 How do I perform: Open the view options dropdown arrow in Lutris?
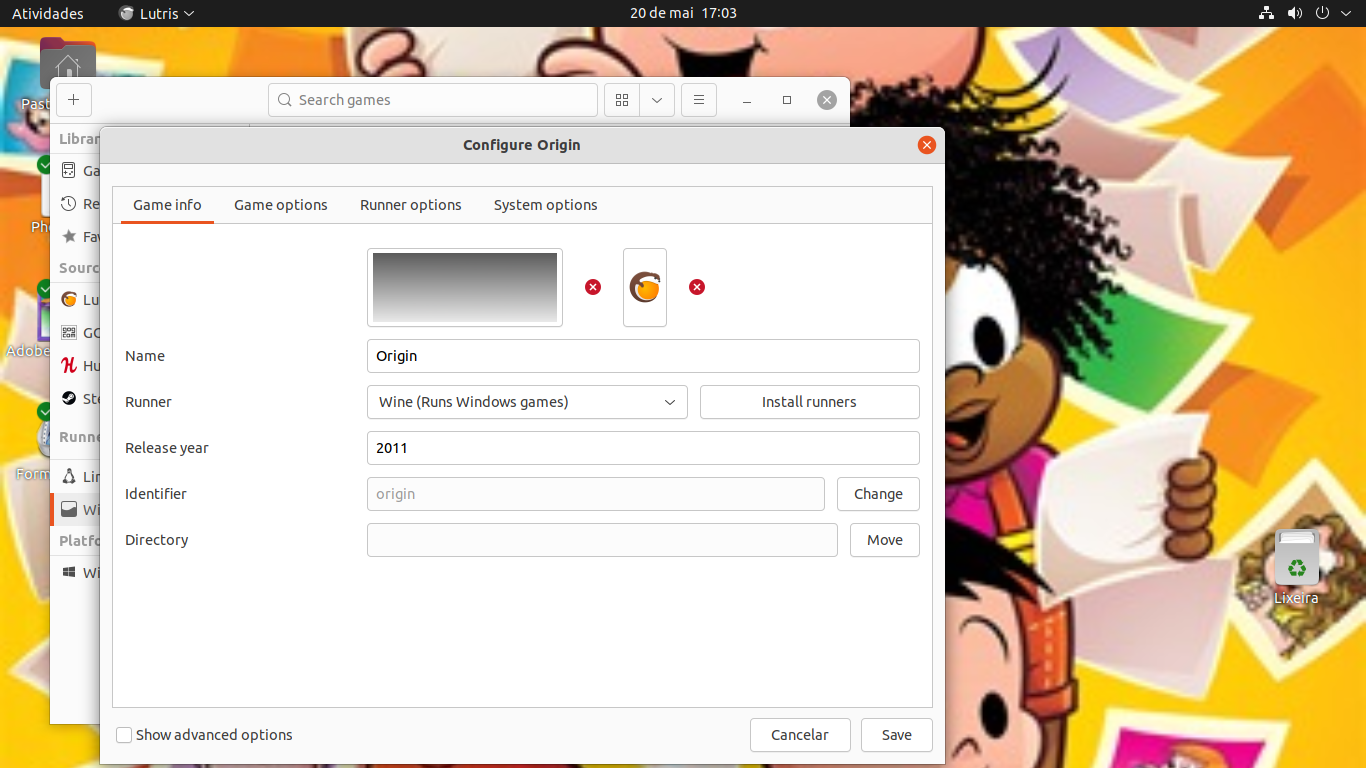[657, 100]
